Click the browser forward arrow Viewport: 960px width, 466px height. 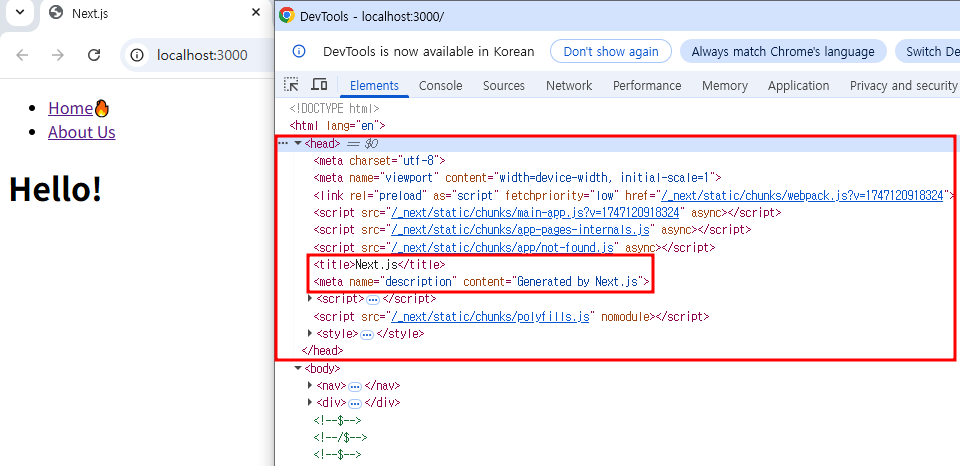tap(58, 55)
